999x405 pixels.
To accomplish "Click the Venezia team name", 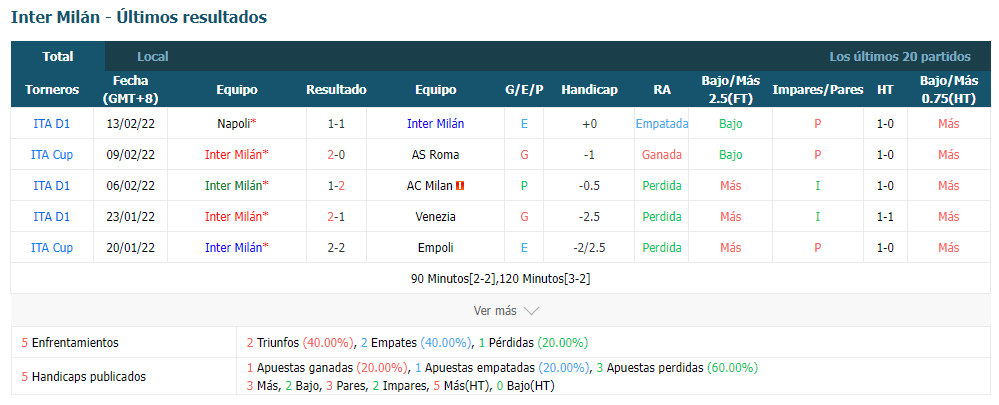I will coord(435,217).
